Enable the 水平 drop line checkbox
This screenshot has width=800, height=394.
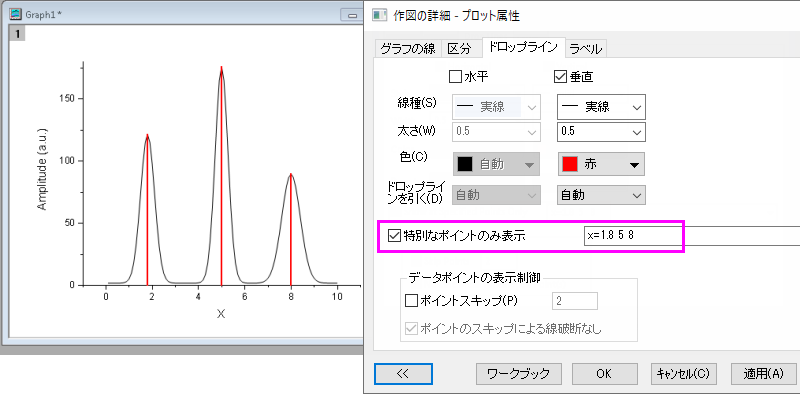point(455,77)
